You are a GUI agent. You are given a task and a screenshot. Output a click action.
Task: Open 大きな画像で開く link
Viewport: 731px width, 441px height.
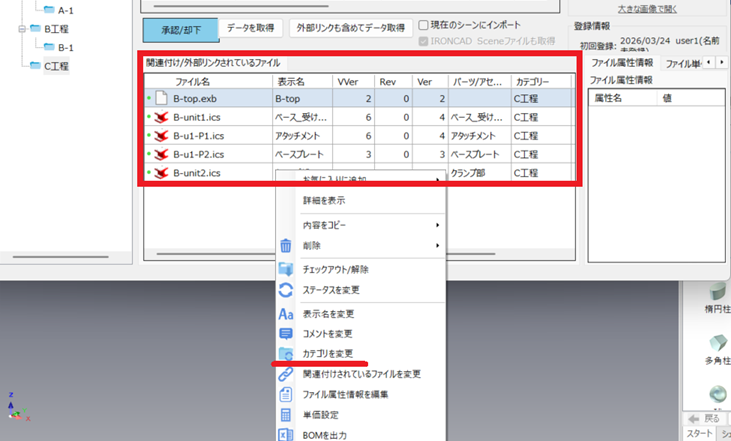click(647, 9)
